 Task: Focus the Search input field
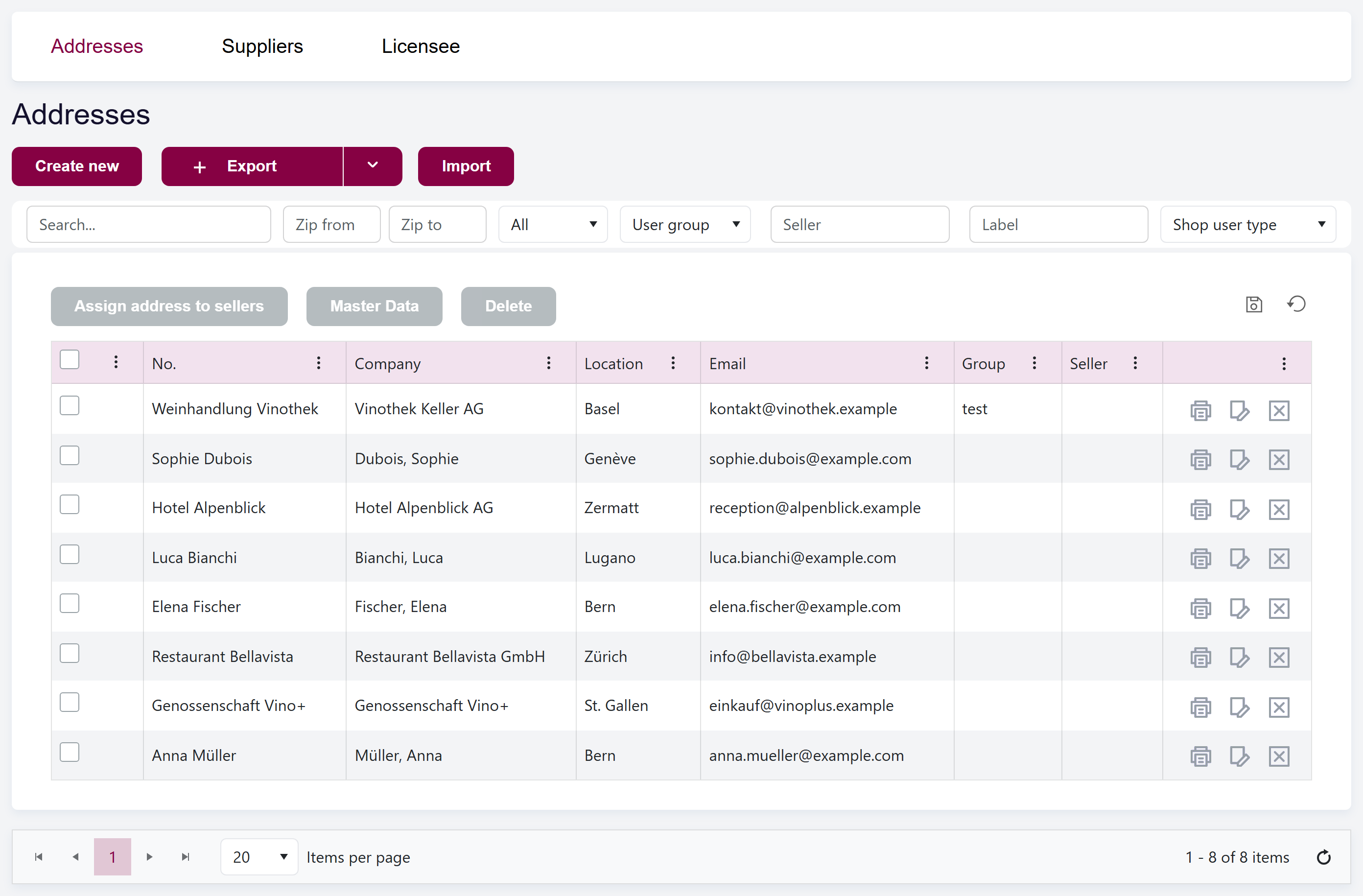point(148,225)
